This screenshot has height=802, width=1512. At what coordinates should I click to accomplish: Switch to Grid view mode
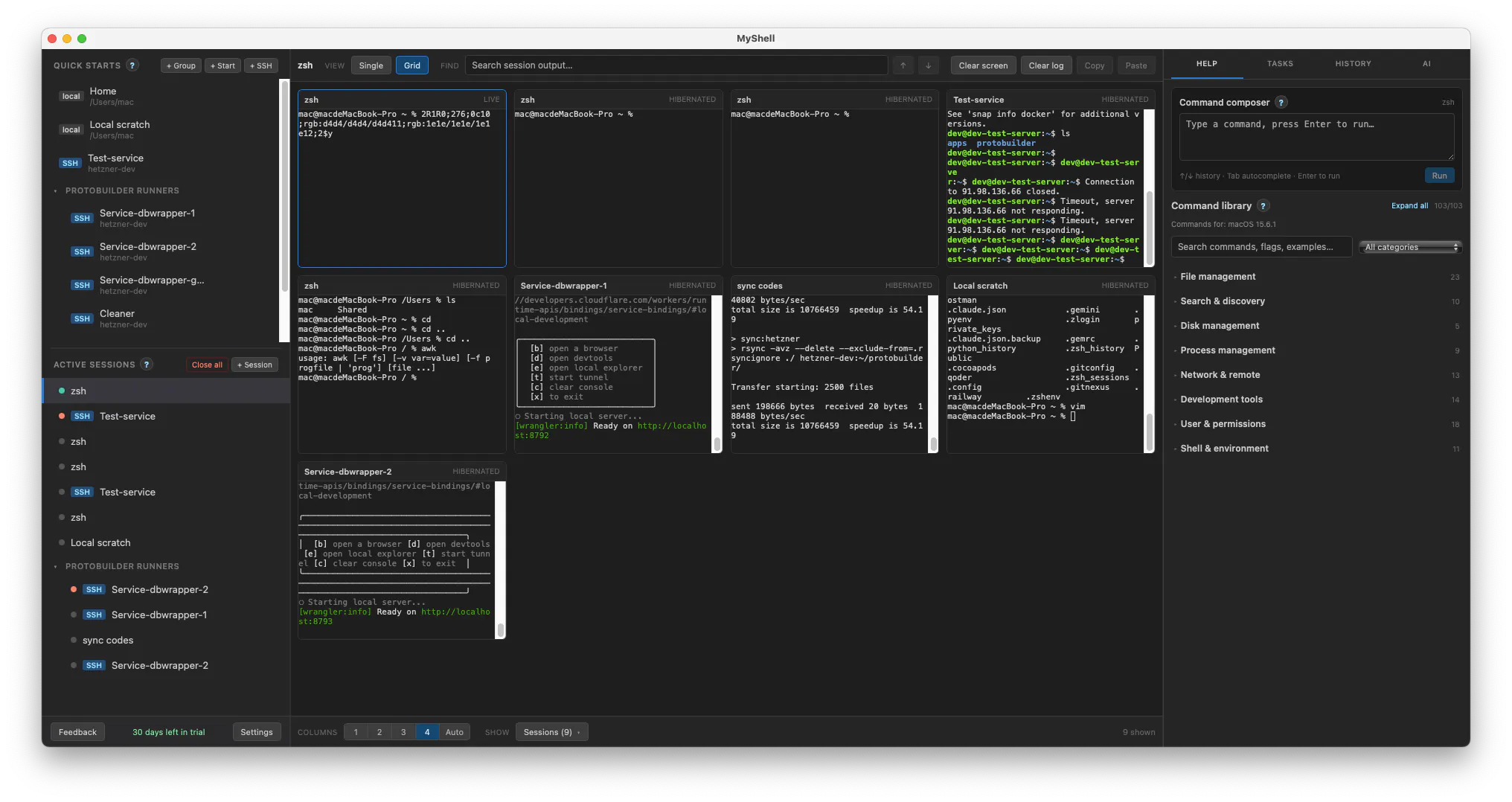click(412, 65)
